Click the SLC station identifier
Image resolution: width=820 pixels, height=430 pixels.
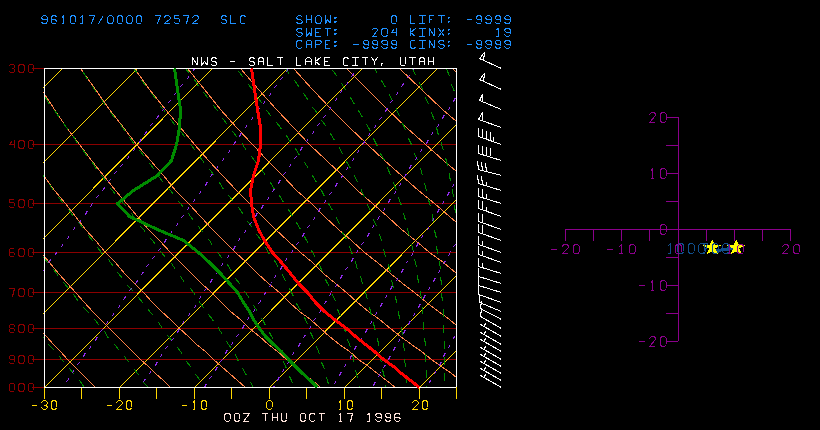tap(233, 20)
